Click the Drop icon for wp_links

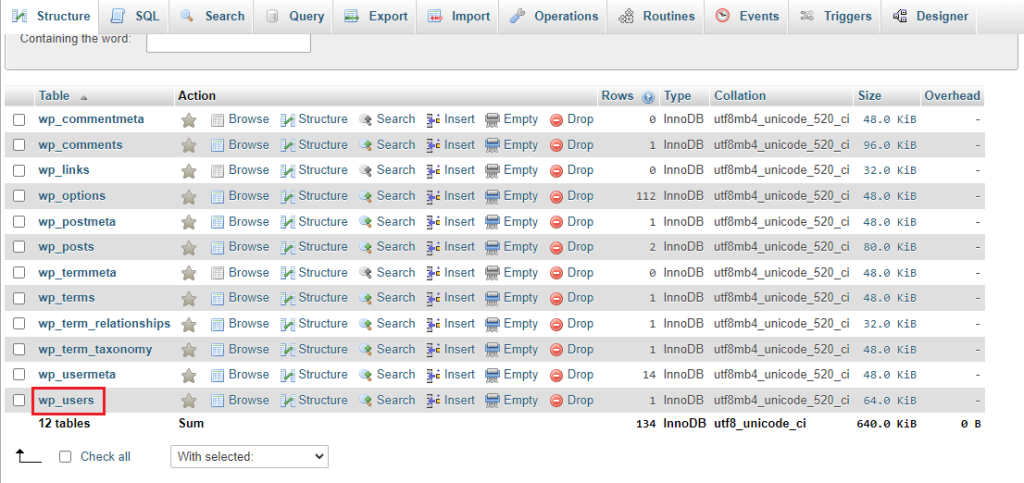click(x=556, y=171)
